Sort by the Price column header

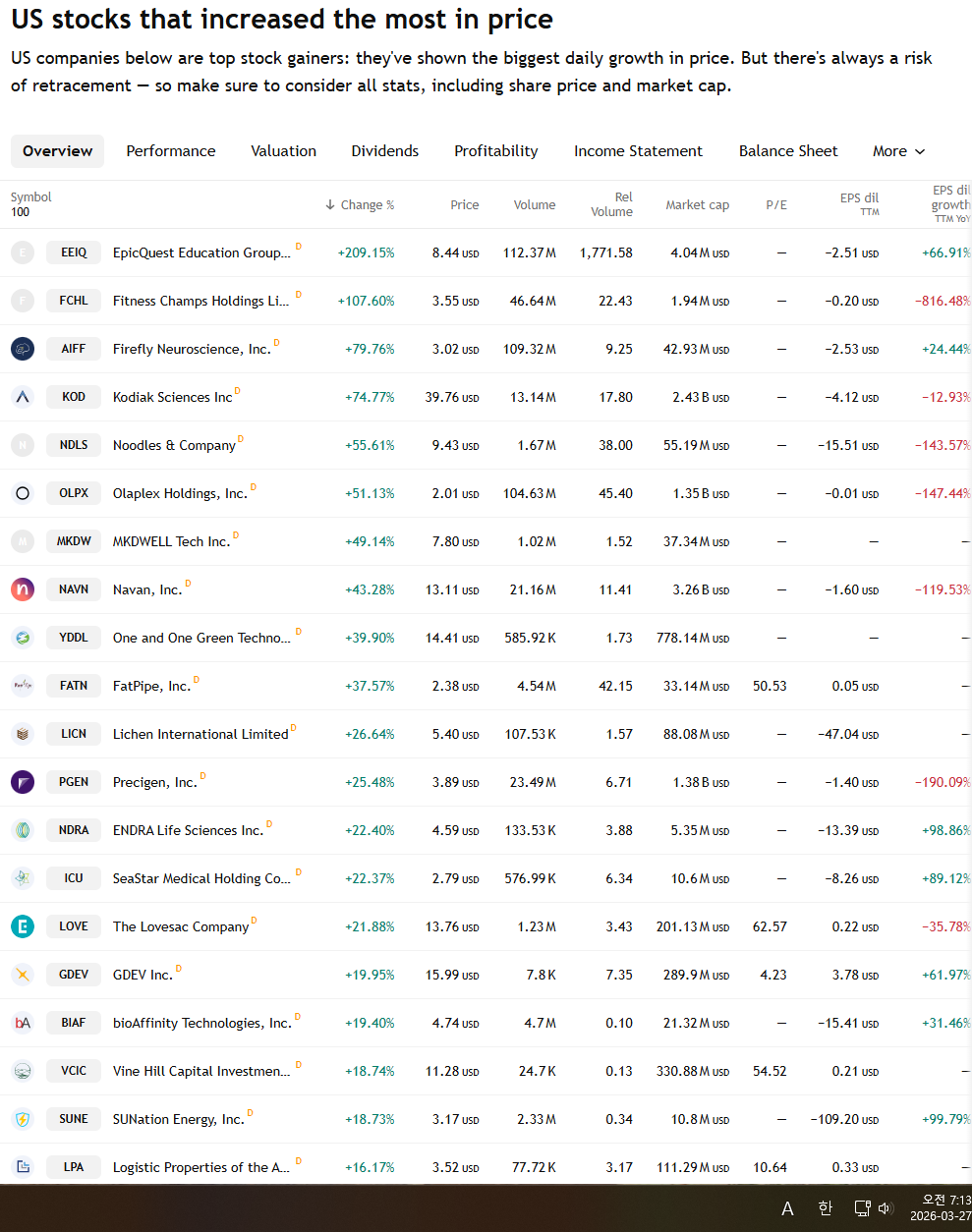click(x=465, y=205)
